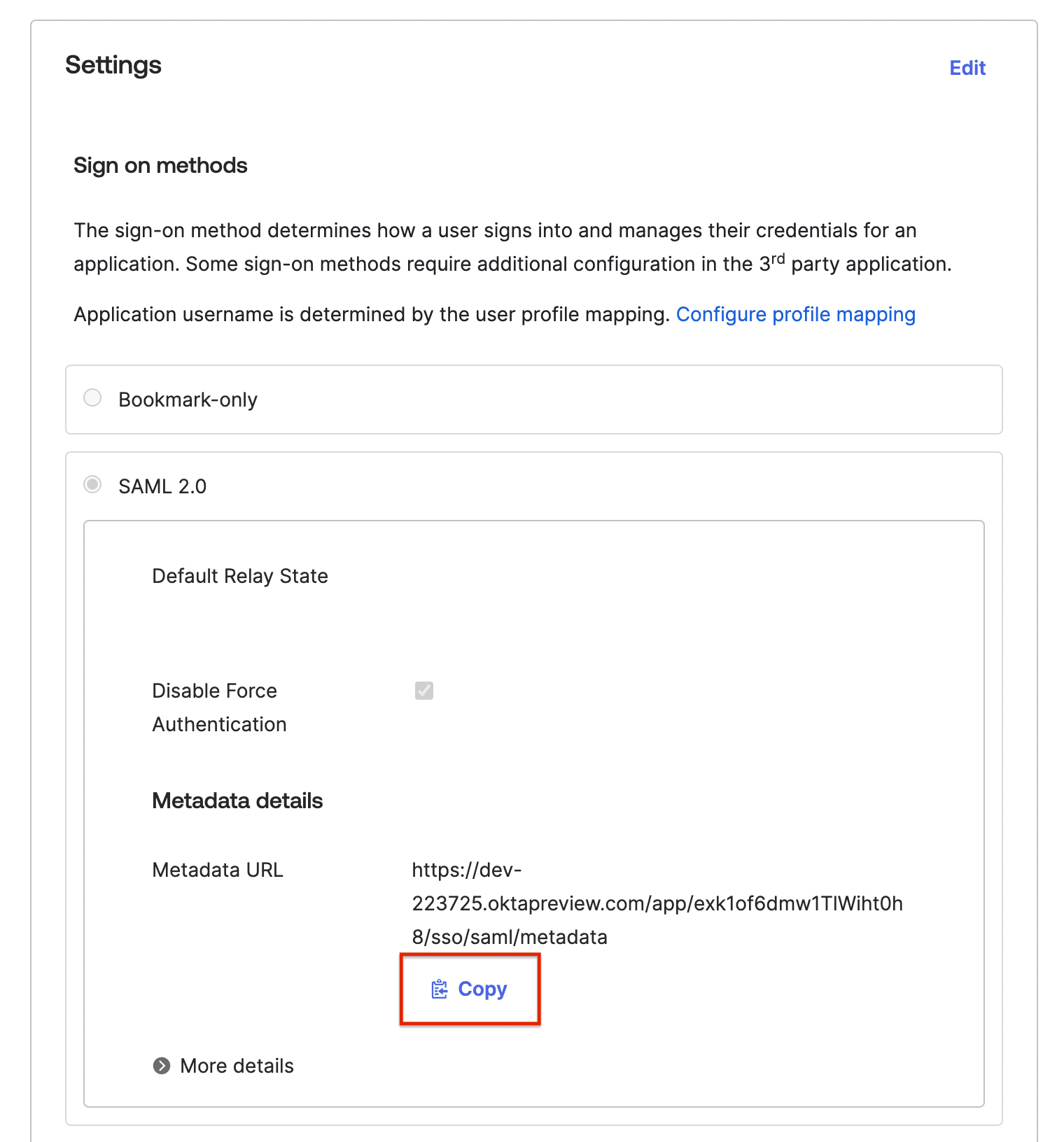Click the circled arrow icon before More details
This screenshot has height=1142, width=1064.
coord(162,1066)
